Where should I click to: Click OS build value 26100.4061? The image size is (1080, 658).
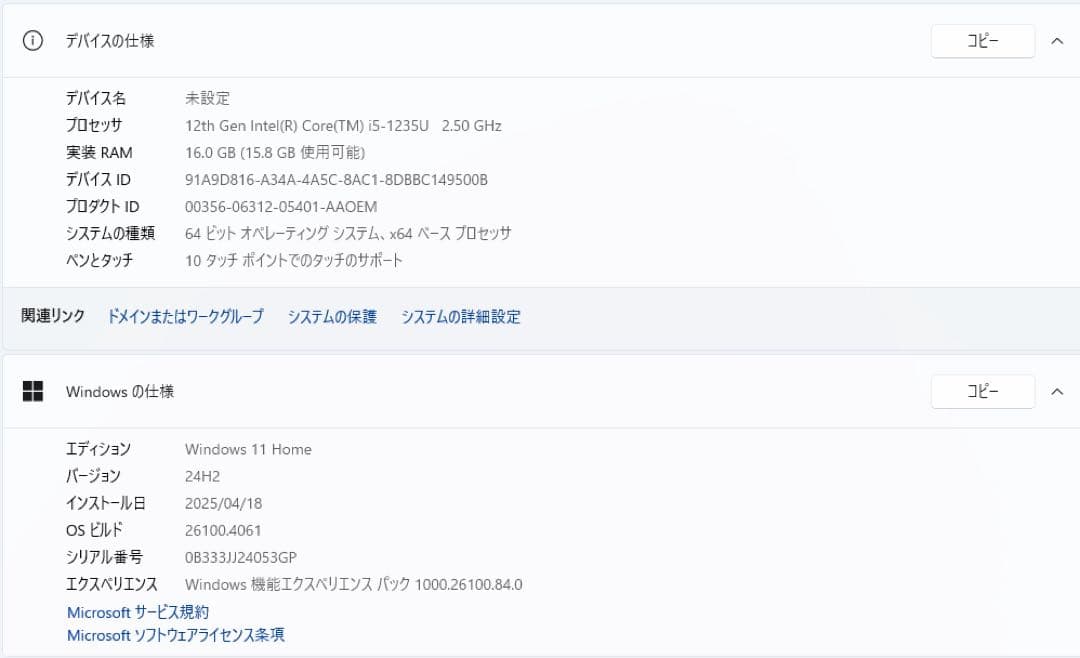(222, 531)
